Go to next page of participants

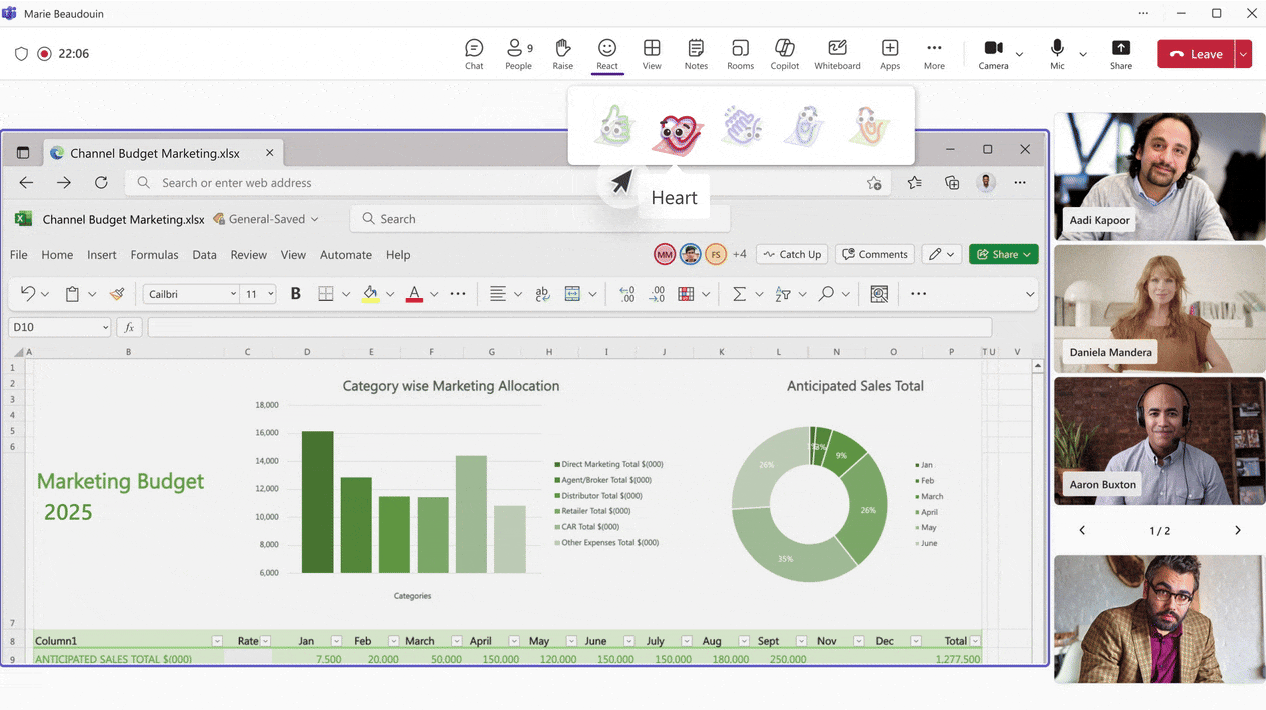pos(1237,531)
